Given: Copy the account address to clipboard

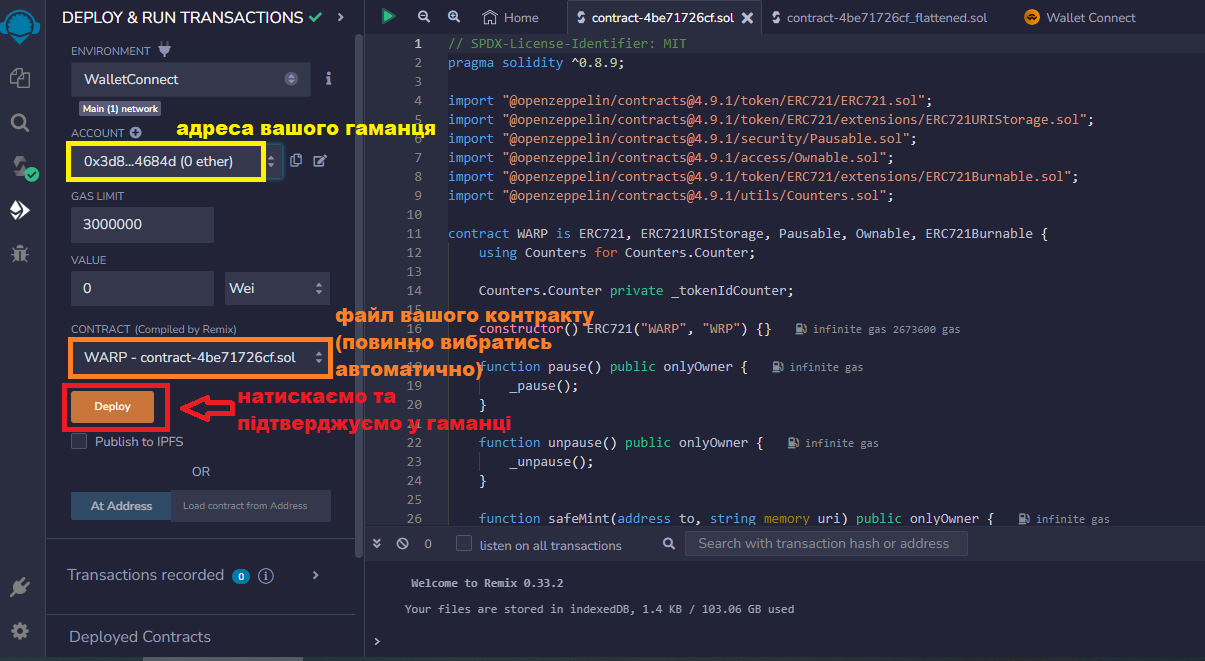Looking at the screenshot, I should [296, 161].
